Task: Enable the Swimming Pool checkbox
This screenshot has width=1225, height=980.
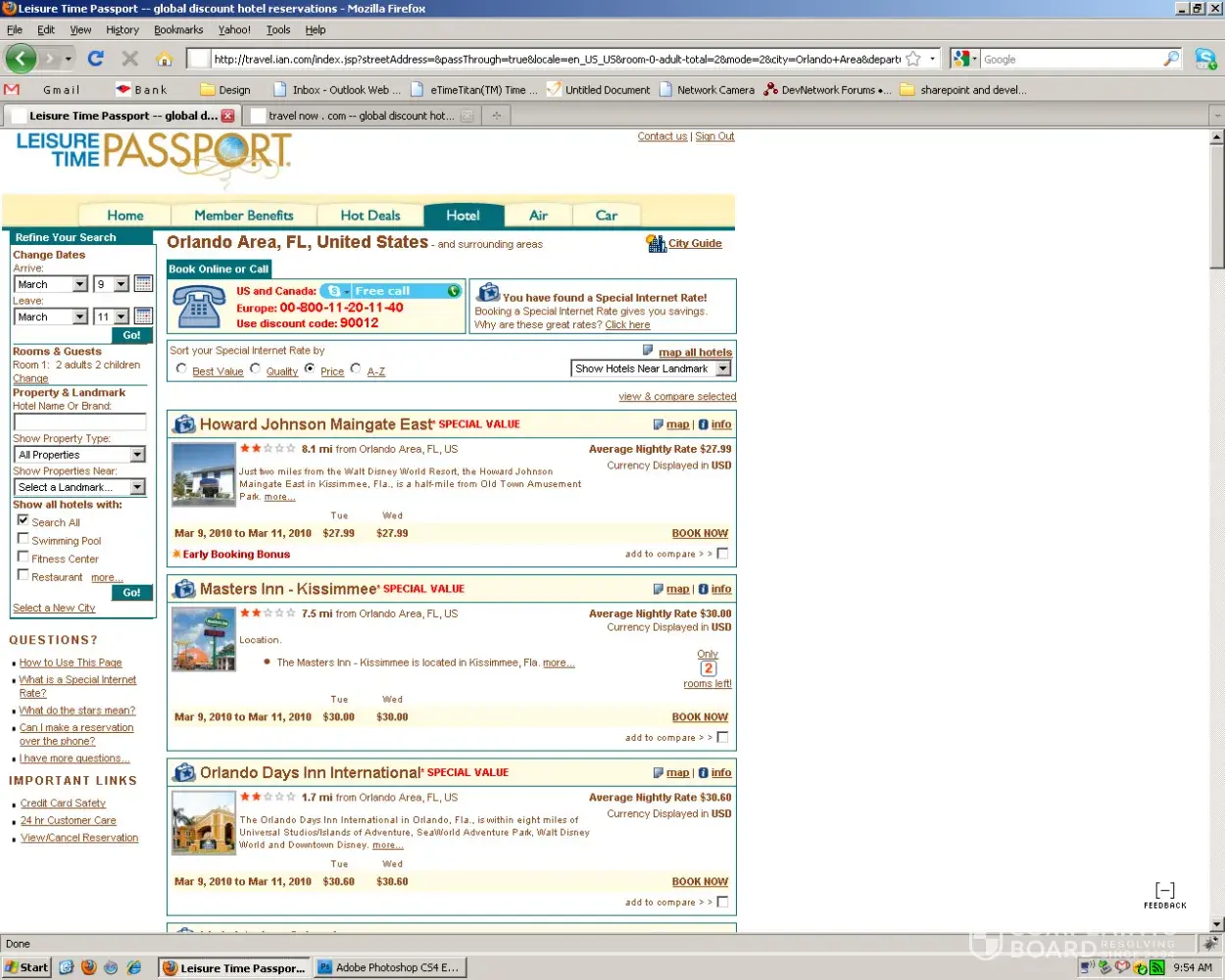Action: tap(23, 539)
